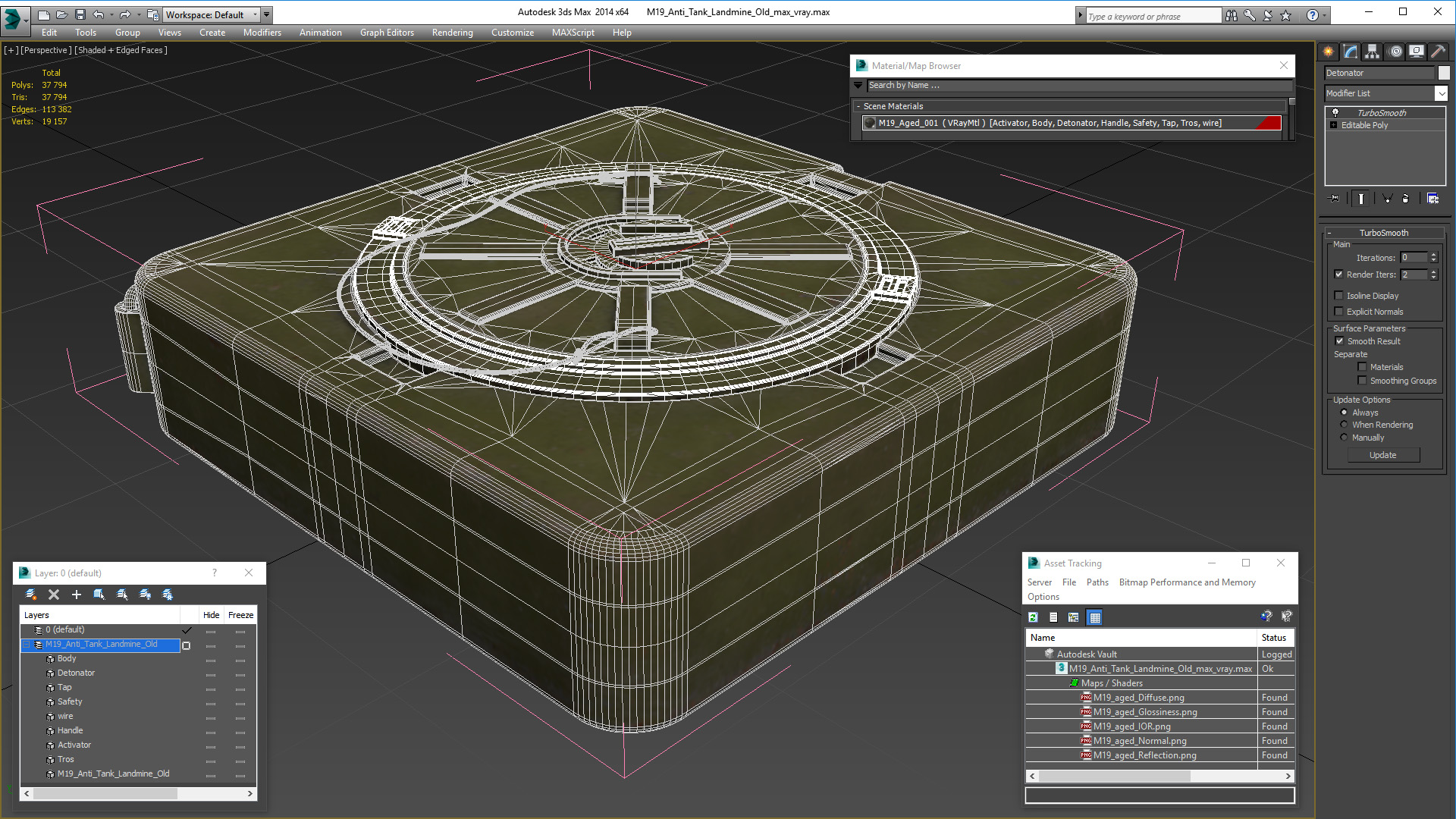The height and width of the screenshot is (819, 1456).
Task: Open the Hierarchy command panel tab
Action: [x=1372, y=52]
